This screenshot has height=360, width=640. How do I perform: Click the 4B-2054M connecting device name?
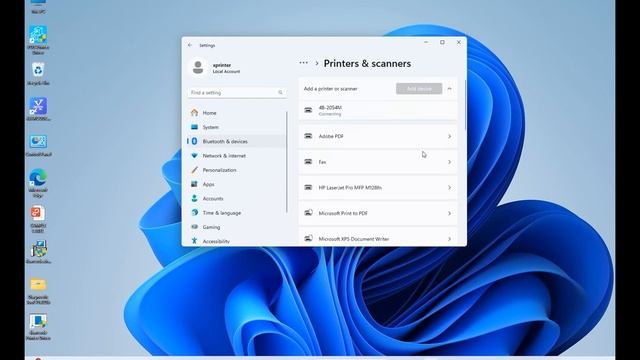[330, 107]
